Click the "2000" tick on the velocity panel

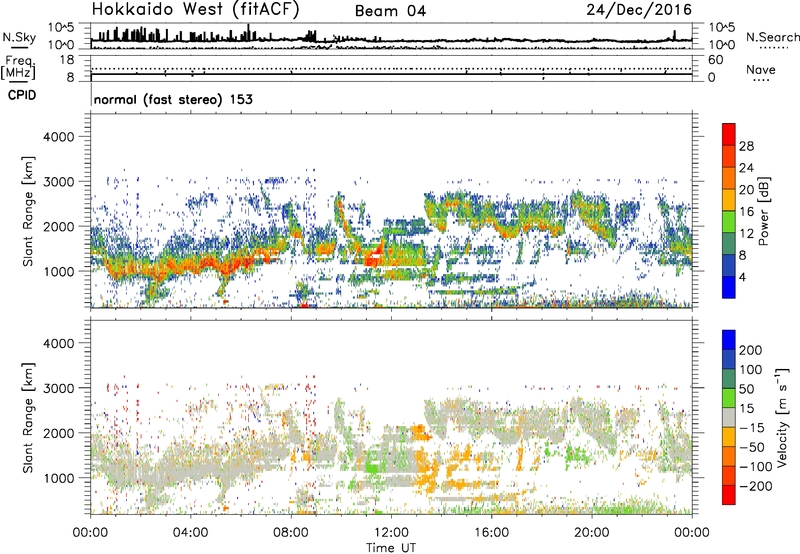tap(59, 433)
